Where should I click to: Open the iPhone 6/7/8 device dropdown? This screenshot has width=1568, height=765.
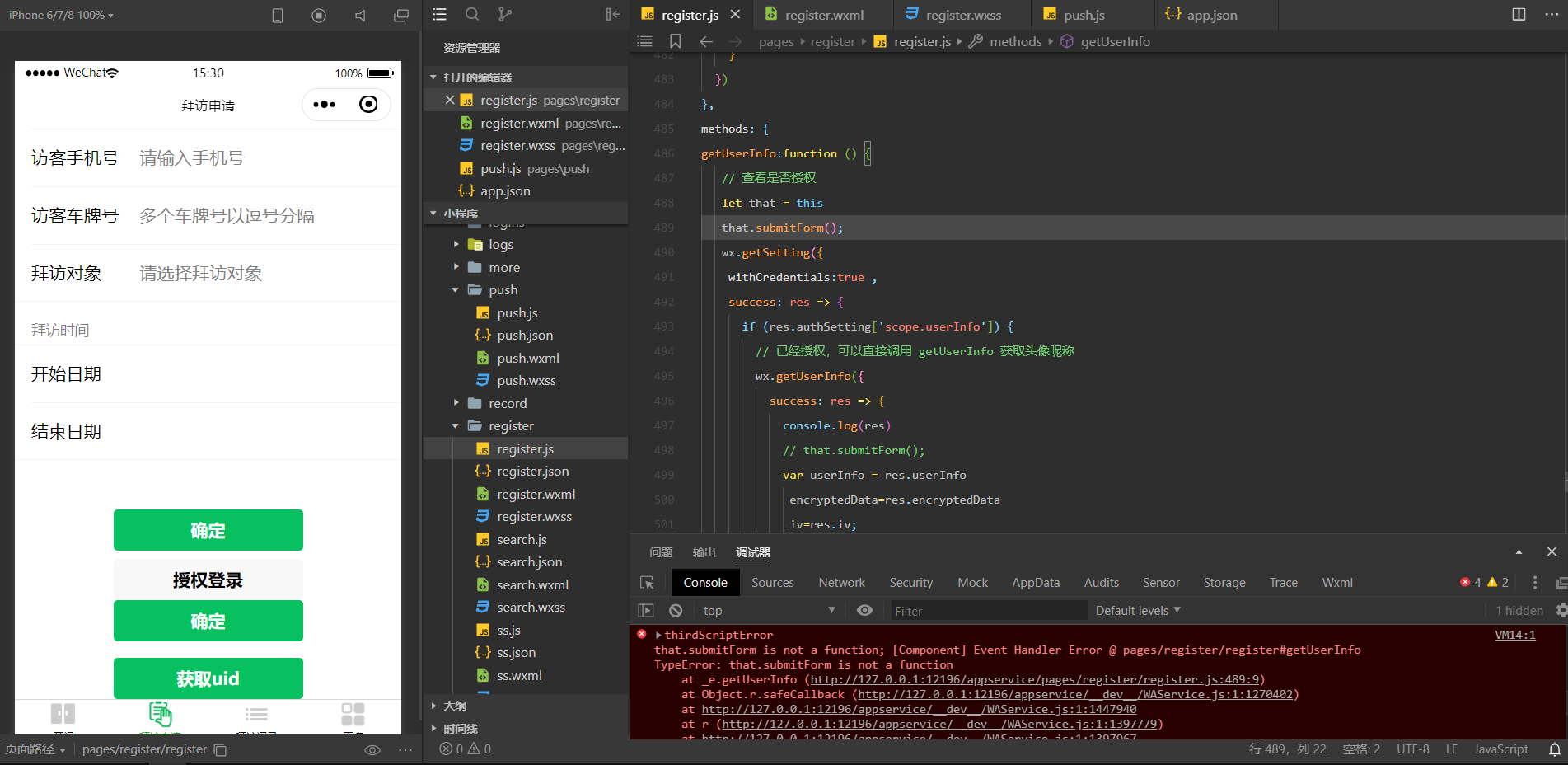point(62,15)
